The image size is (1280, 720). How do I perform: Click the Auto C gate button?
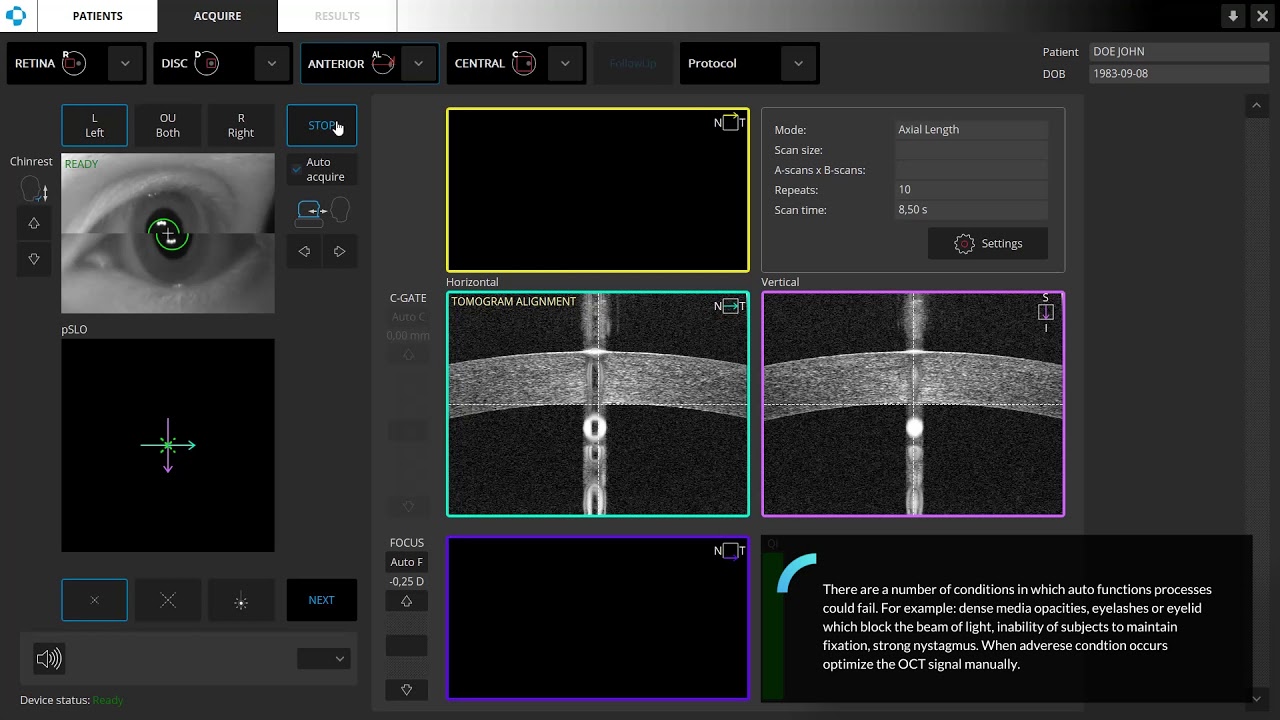[x=408, y=317]
